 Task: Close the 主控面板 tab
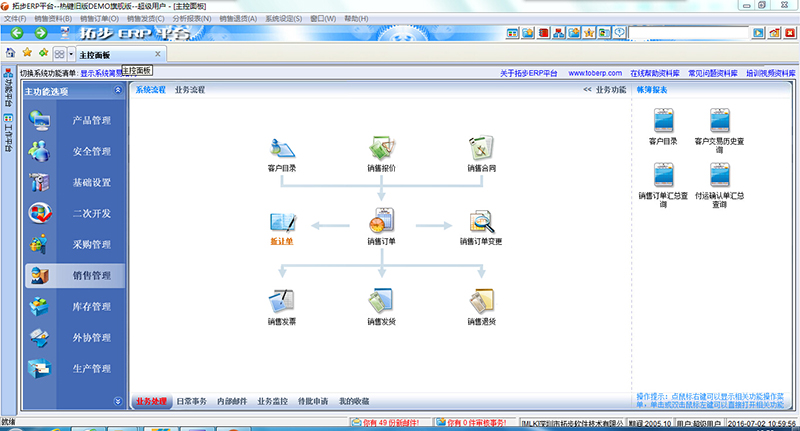click(x=157, y=53)
